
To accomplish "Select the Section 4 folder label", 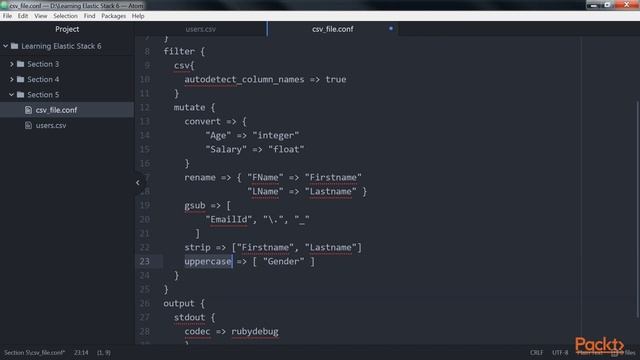I will point(43,79).
